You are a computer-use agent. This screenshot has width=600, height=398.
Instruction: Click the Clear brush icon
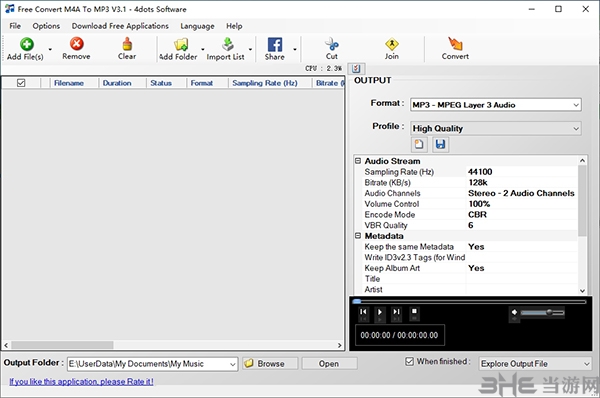127,44
